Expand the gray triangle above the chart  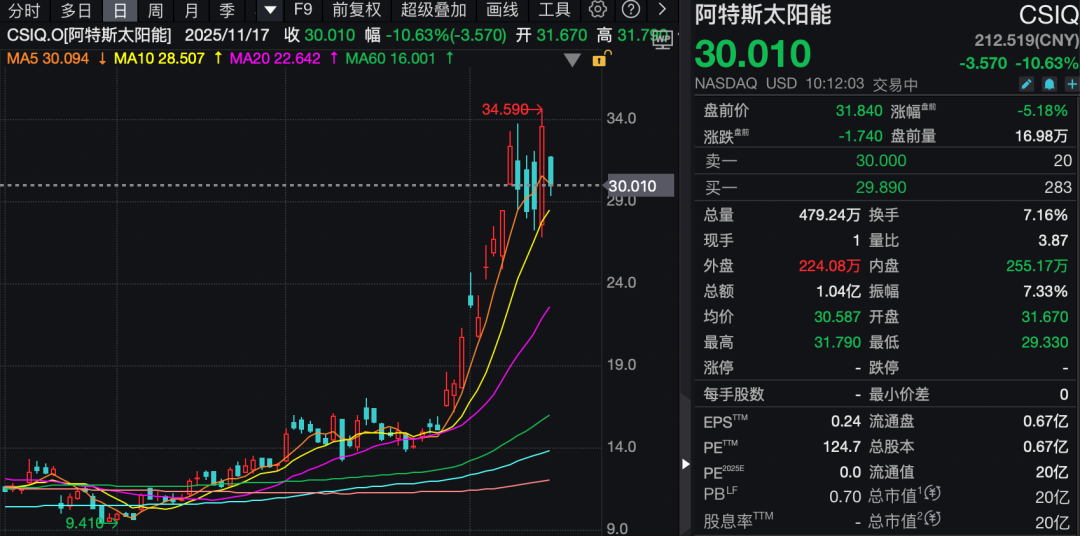pyautogui.click(x=572, y=60)
